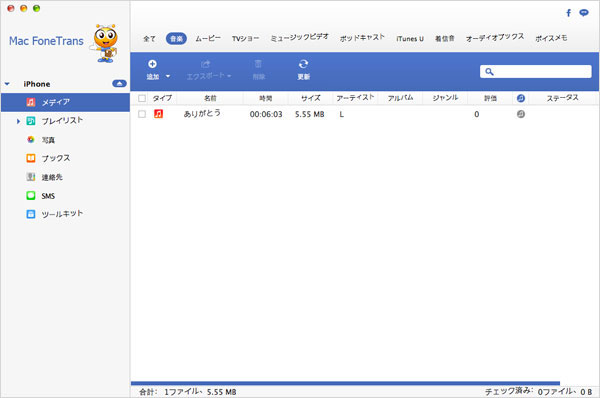Open the ミュージックビデオ tab
Screen dimensions: 600x398
[299, 38]
